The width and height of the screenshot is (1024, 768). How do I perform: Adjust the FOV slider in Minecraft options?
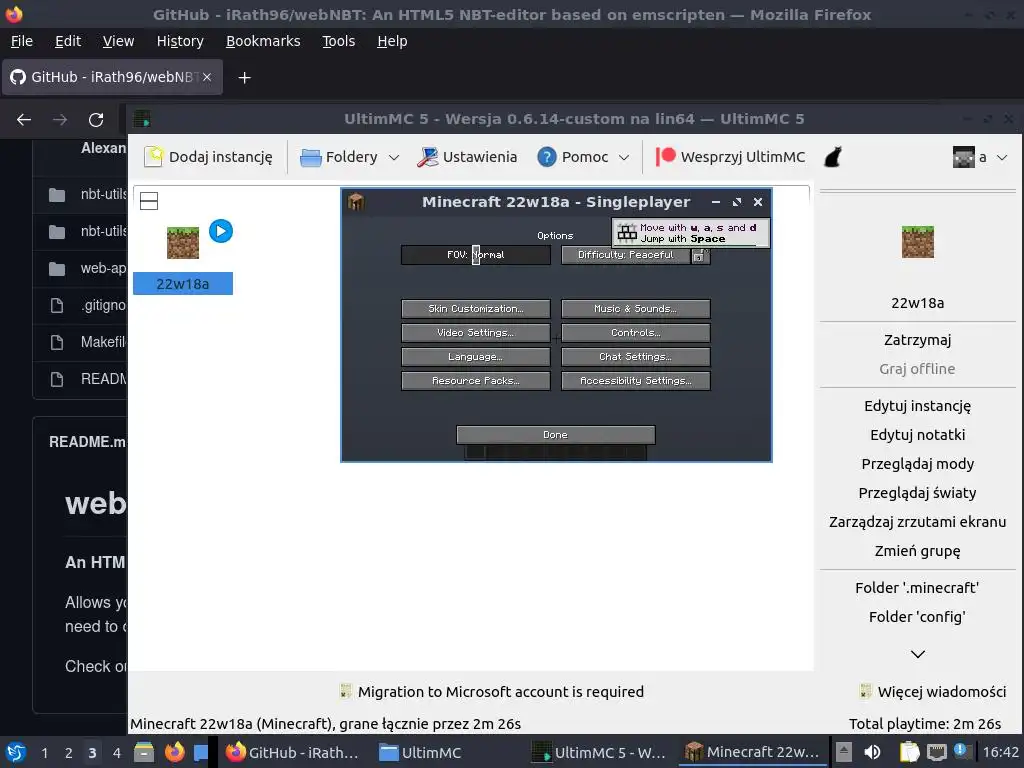tap(475, 255)
